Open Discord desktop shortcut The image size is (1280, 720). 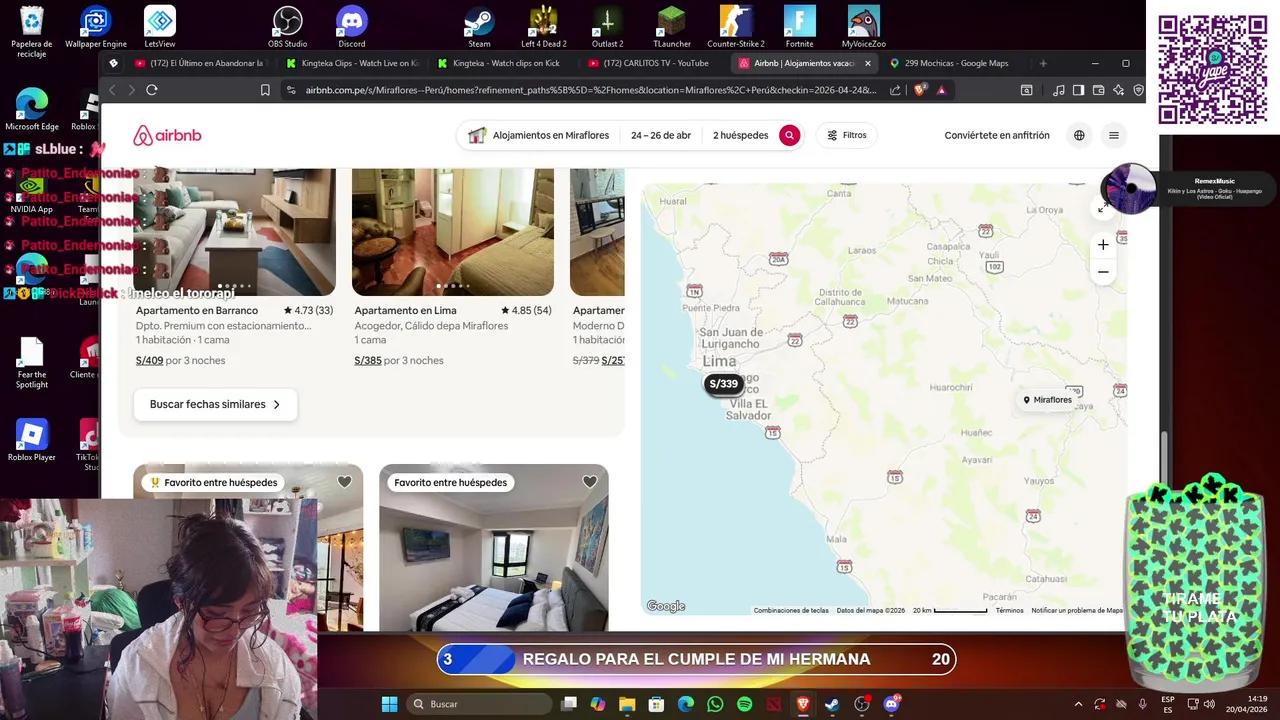tap(352, 27)
